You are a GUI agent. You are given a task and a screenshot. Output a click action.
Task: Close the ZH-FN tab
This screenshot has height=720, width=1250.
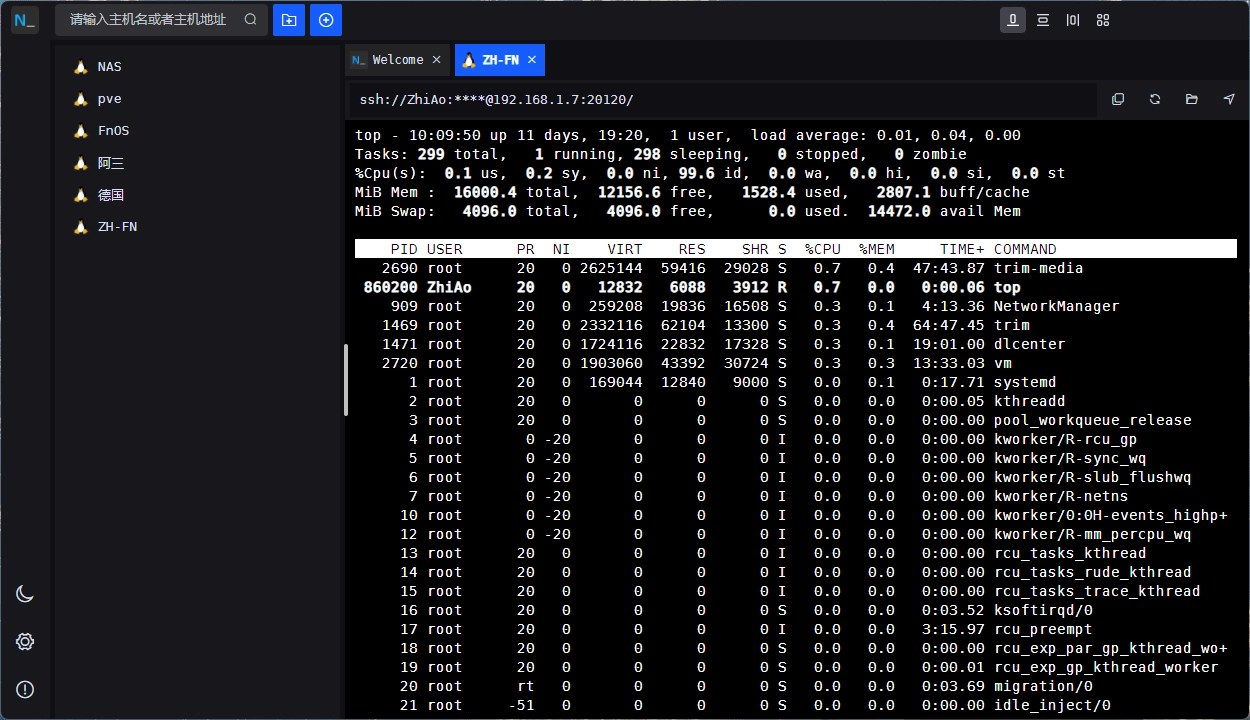532,60
